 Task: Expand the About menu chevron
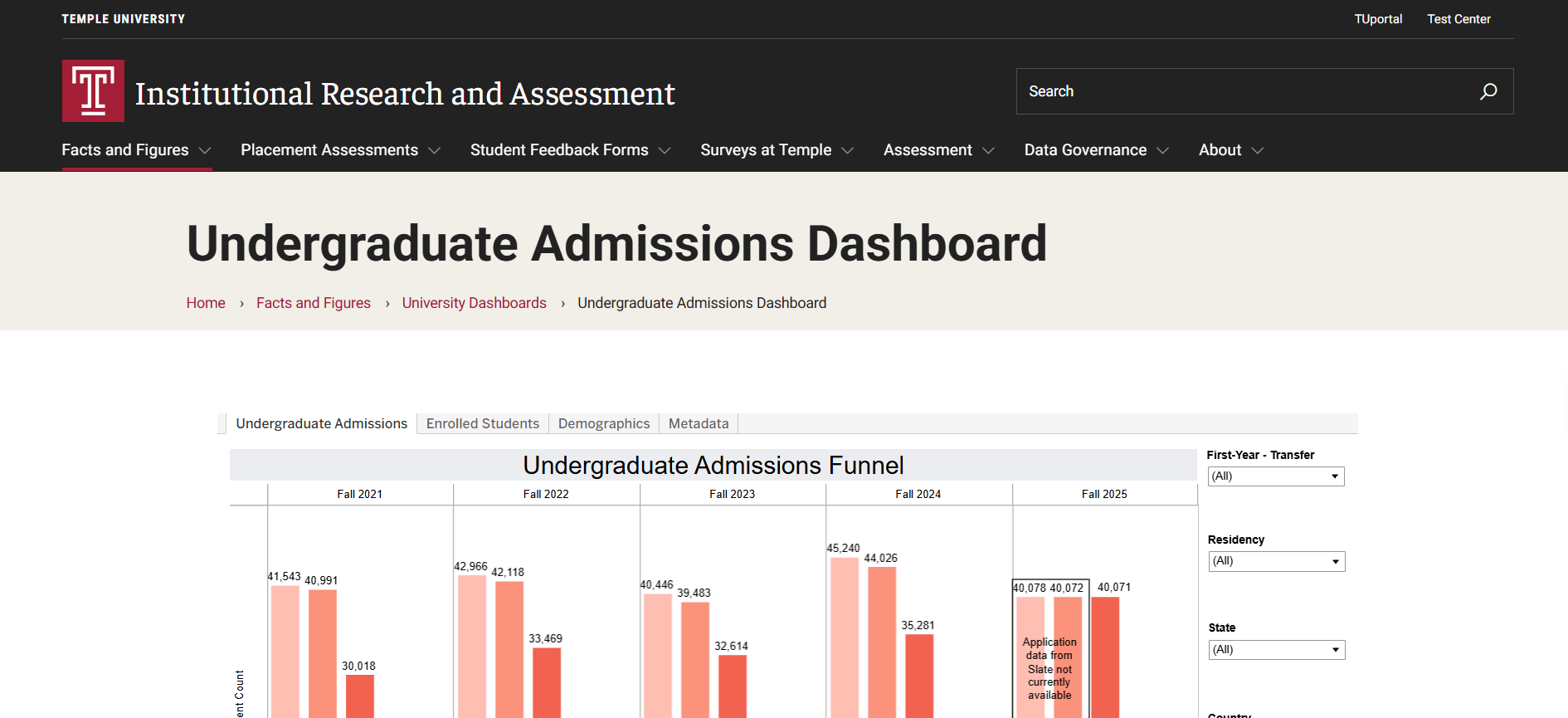point(1258,150)
